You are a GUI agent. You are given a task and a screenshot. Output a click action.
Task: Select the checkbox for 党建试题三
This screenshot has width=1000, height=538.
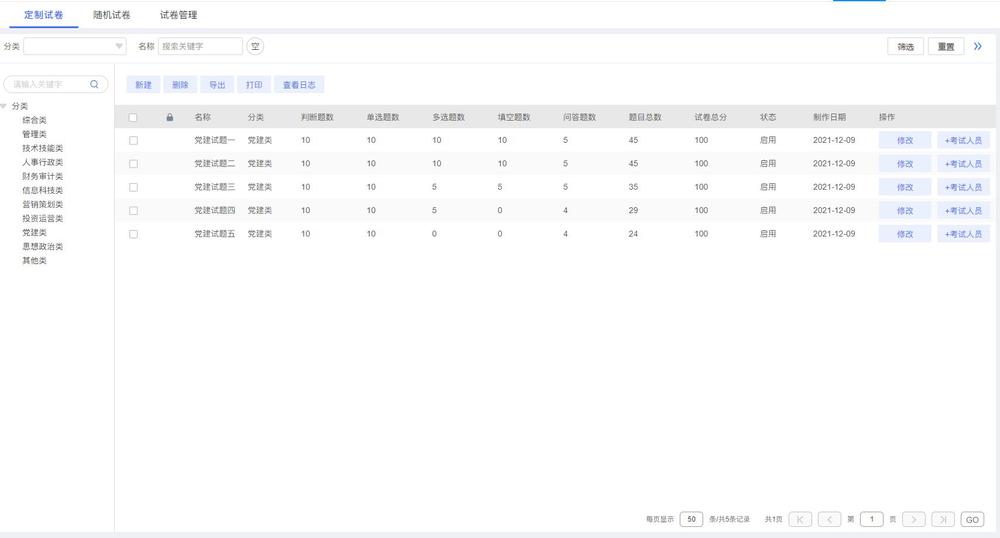click(133, 187)
